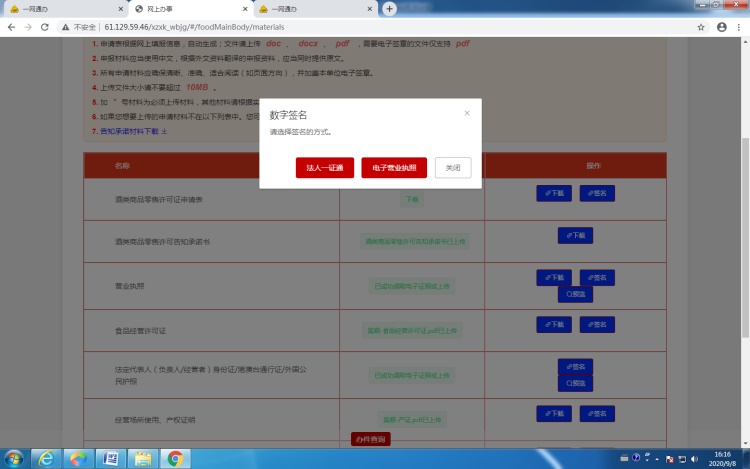The width and height of the screenshot is (750, 469).
Task: Go back using browser back arrow
Action: tap(9, 27)
